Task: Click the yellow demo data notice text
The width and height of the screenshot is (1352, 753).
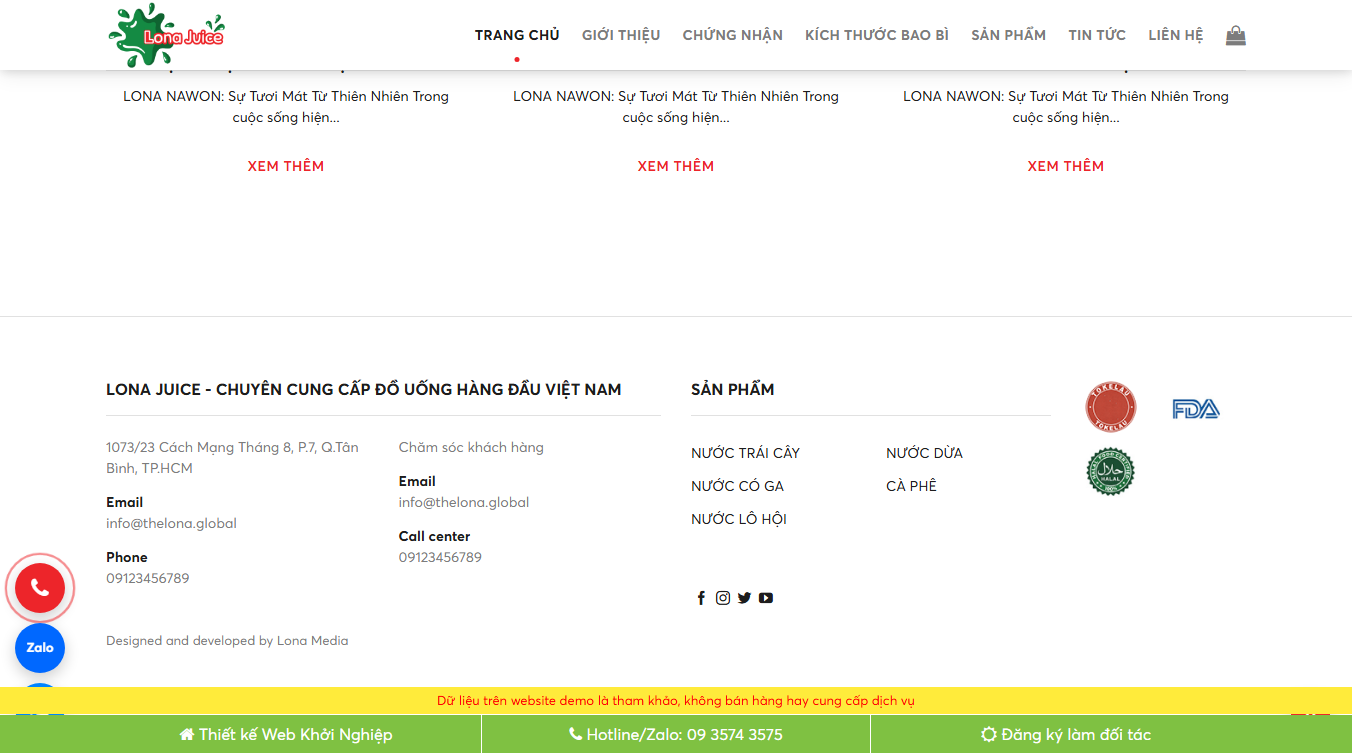Action: [676, 701]
